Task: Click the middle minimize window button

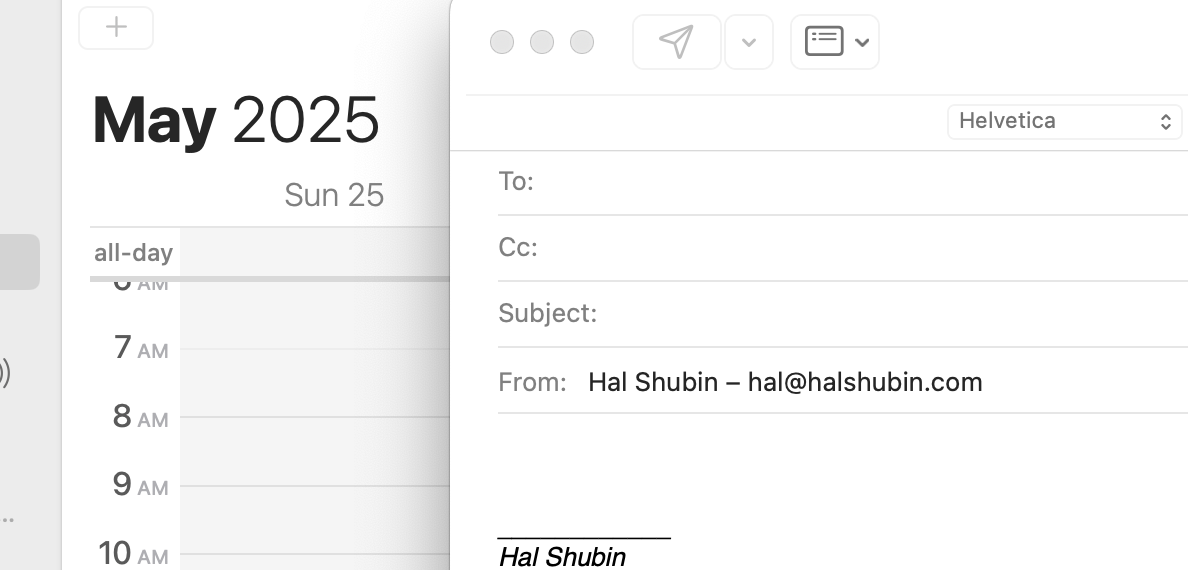Action: pyautogui.click(x=542, y=42)
